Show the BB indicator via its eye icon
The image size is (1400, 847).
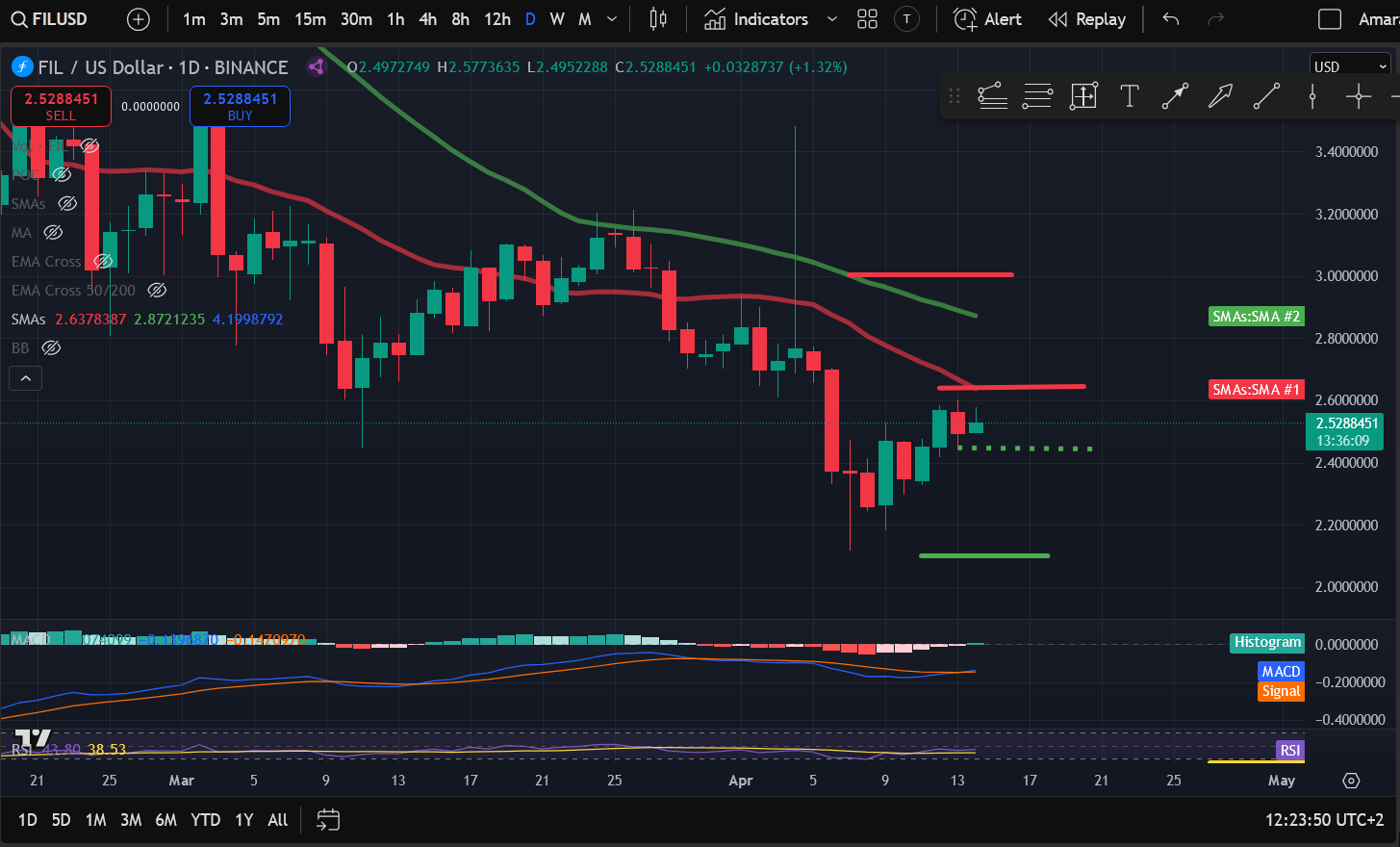tap(51, 347)
